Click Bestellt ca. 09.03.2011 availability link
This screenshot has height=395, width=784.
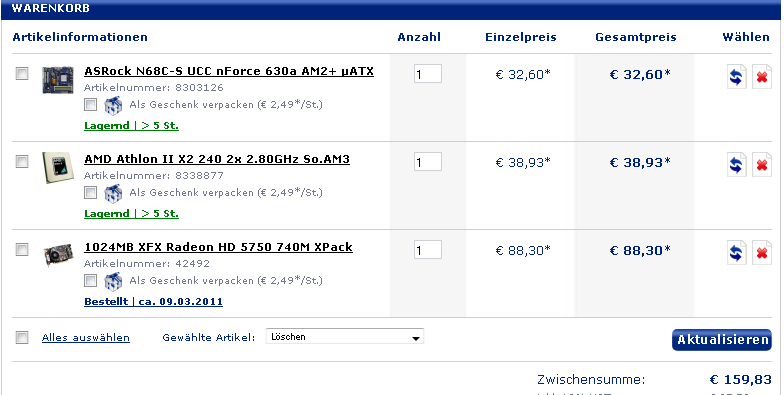click(154, 302)
